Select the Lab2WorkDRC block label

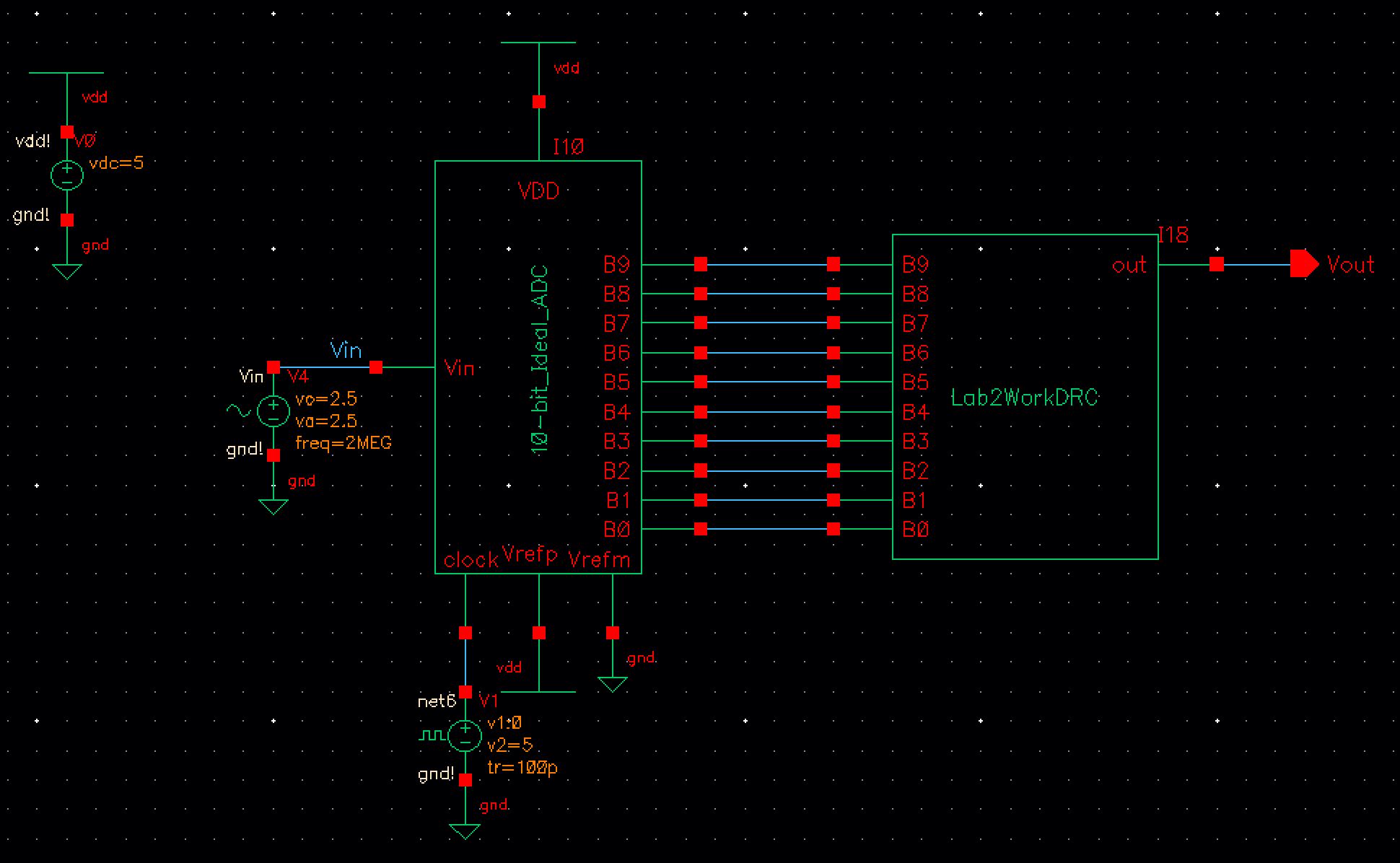[1024, 398]
